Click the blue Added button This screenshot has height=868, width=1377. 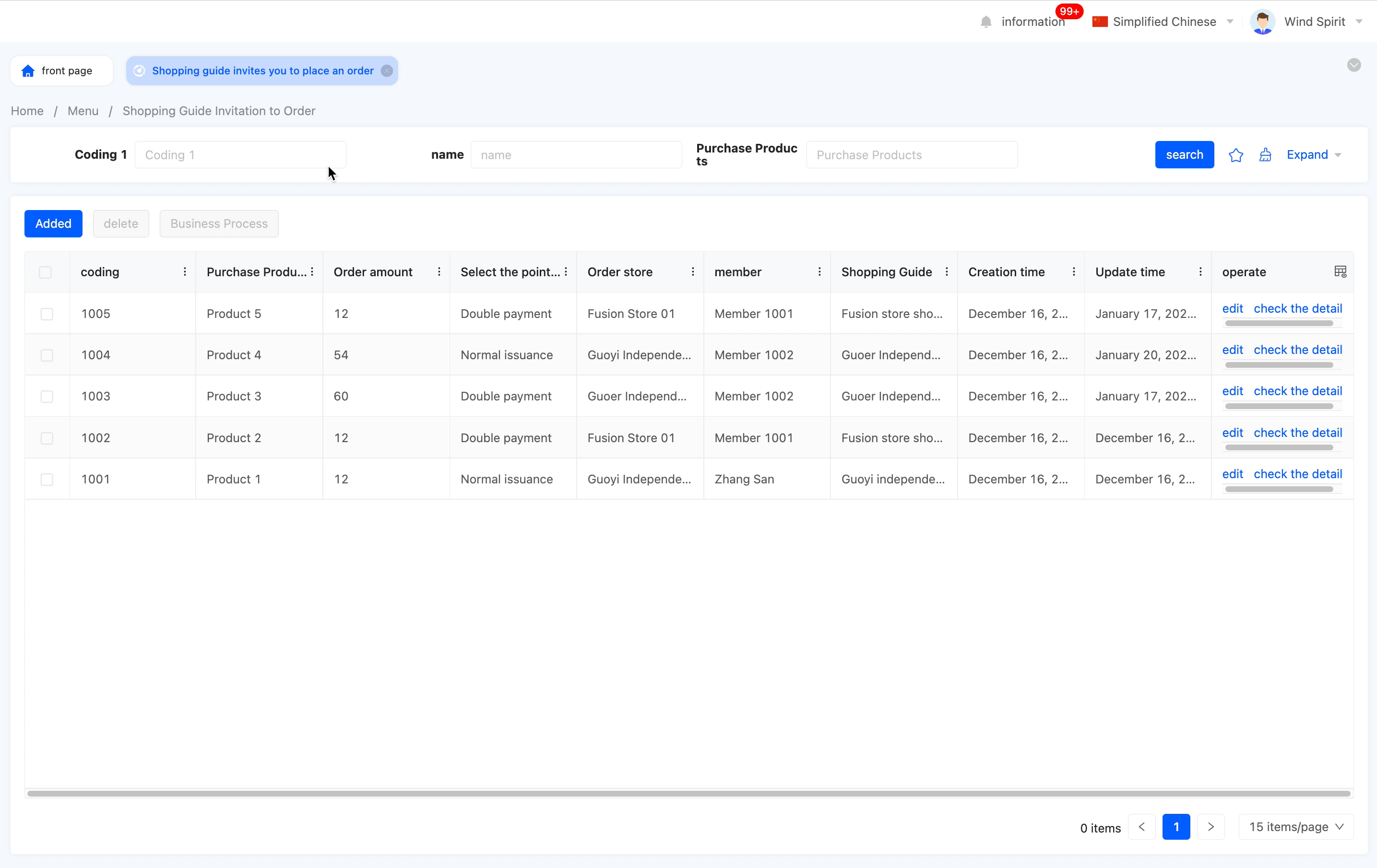(x=53, y=223)
